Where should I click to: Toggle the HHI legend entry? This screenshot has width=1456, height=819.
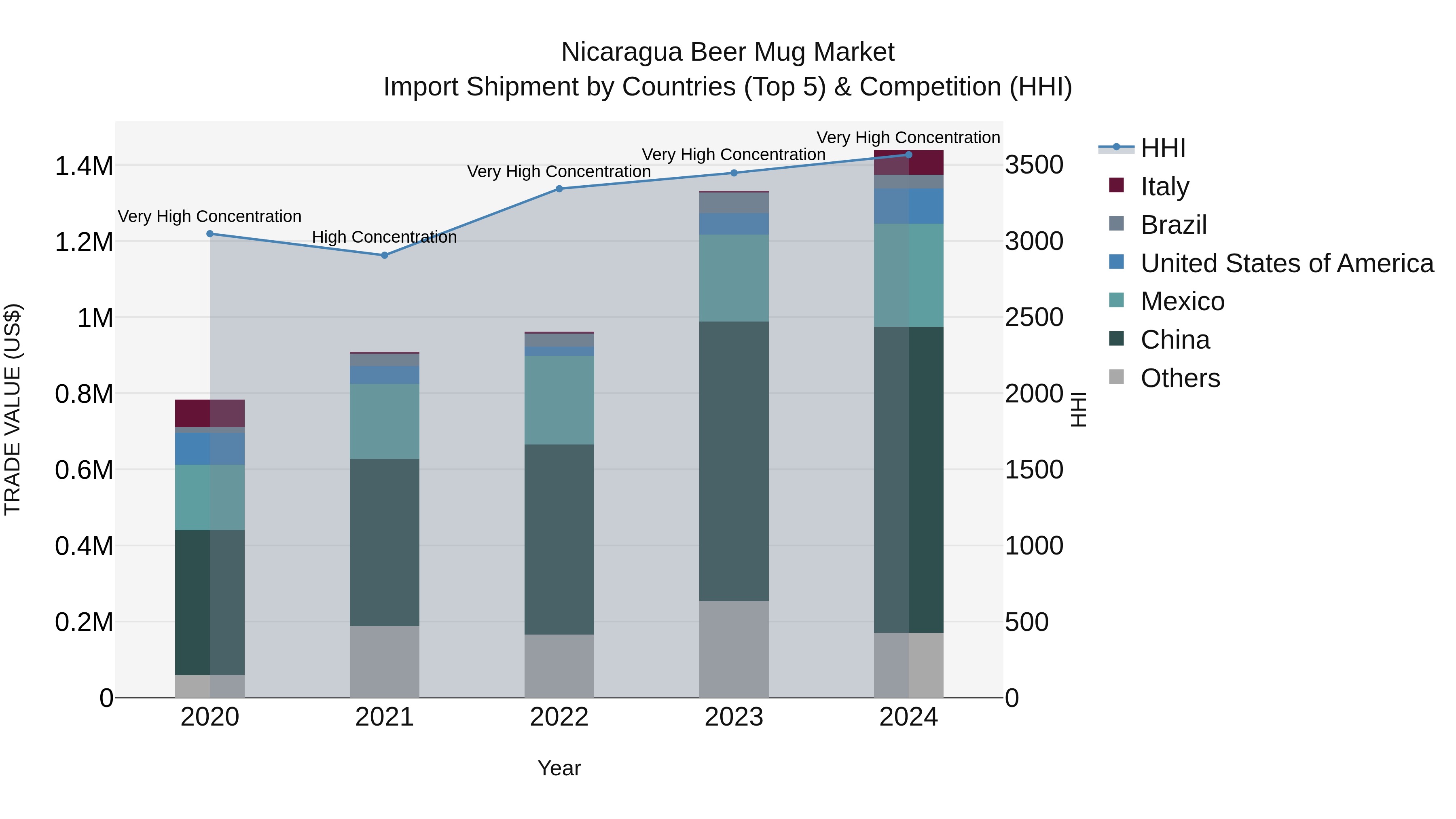1142,148
